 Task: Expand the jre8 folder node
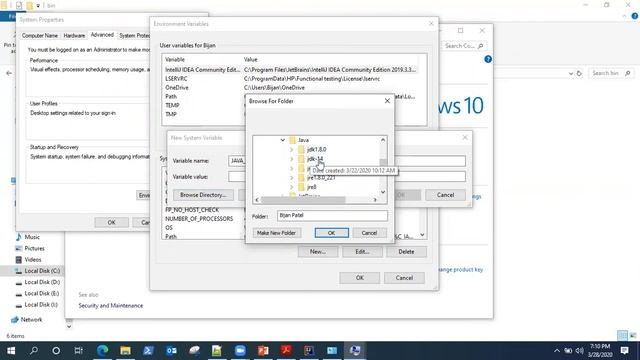291,187
